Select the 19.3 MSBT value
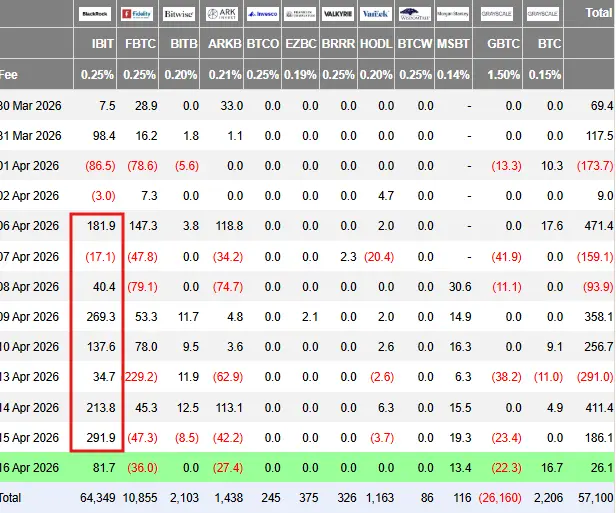 (460, 438)
